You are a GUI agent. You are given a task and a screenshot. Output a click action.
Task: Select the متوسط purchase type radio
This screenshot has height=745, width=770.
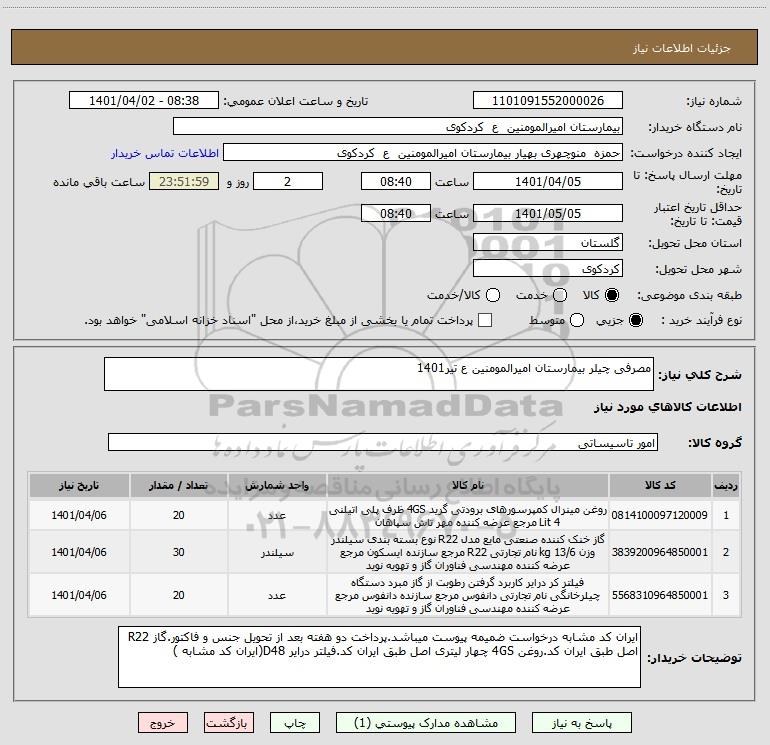577,320
